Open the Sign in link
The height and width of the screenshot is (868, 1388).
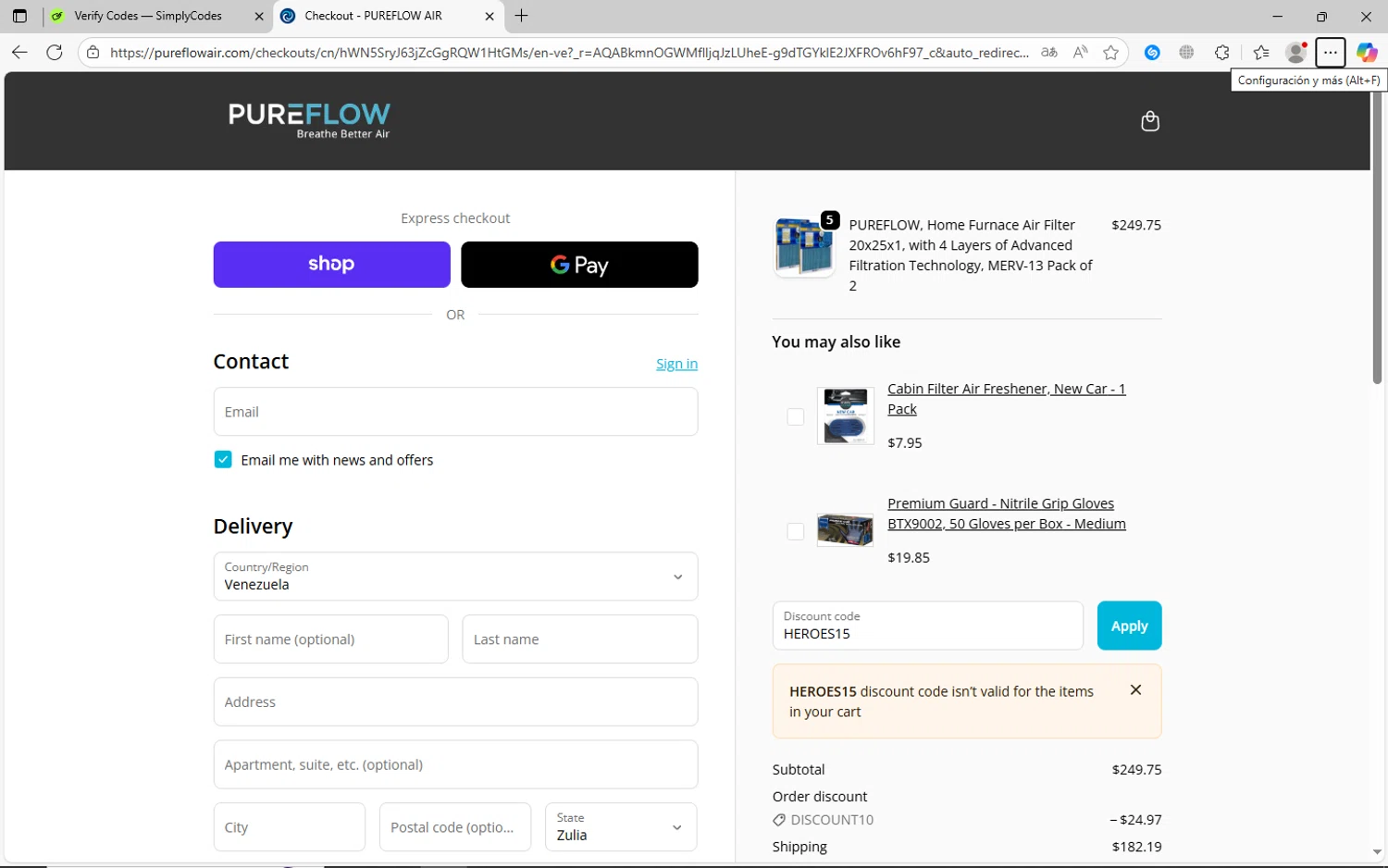(676, 364)
